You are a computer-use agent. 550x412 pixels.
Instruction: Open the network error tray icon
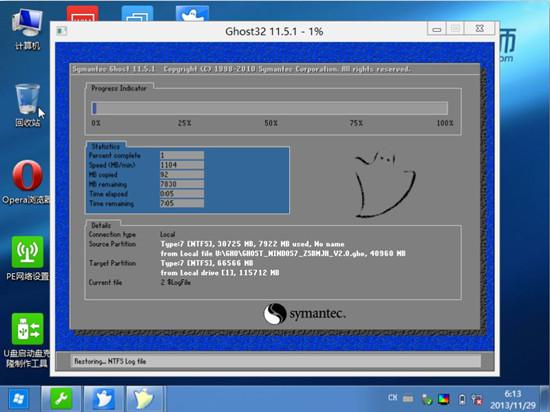point(477,399)
